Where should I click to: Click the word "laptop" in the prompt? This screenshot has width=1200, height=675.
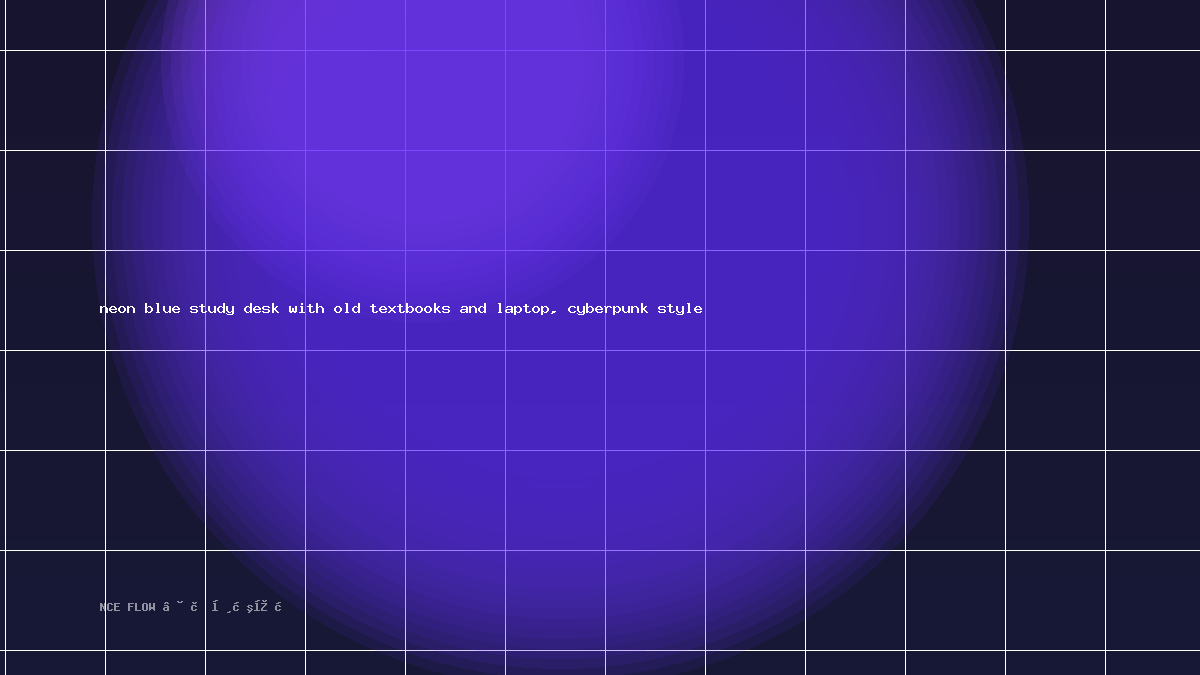coord(524,309)
